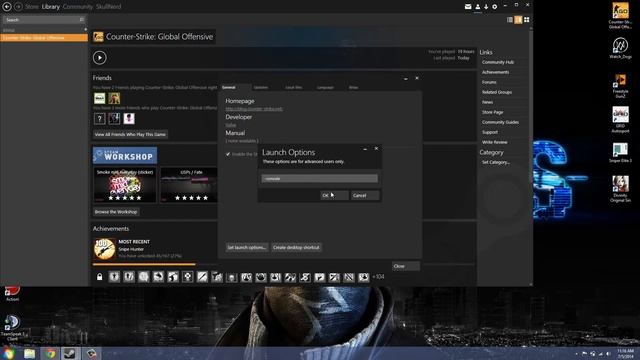Viewport: 640px width, 360px height.
Task: Open the Store Page link
Action: tap(492, 112)
